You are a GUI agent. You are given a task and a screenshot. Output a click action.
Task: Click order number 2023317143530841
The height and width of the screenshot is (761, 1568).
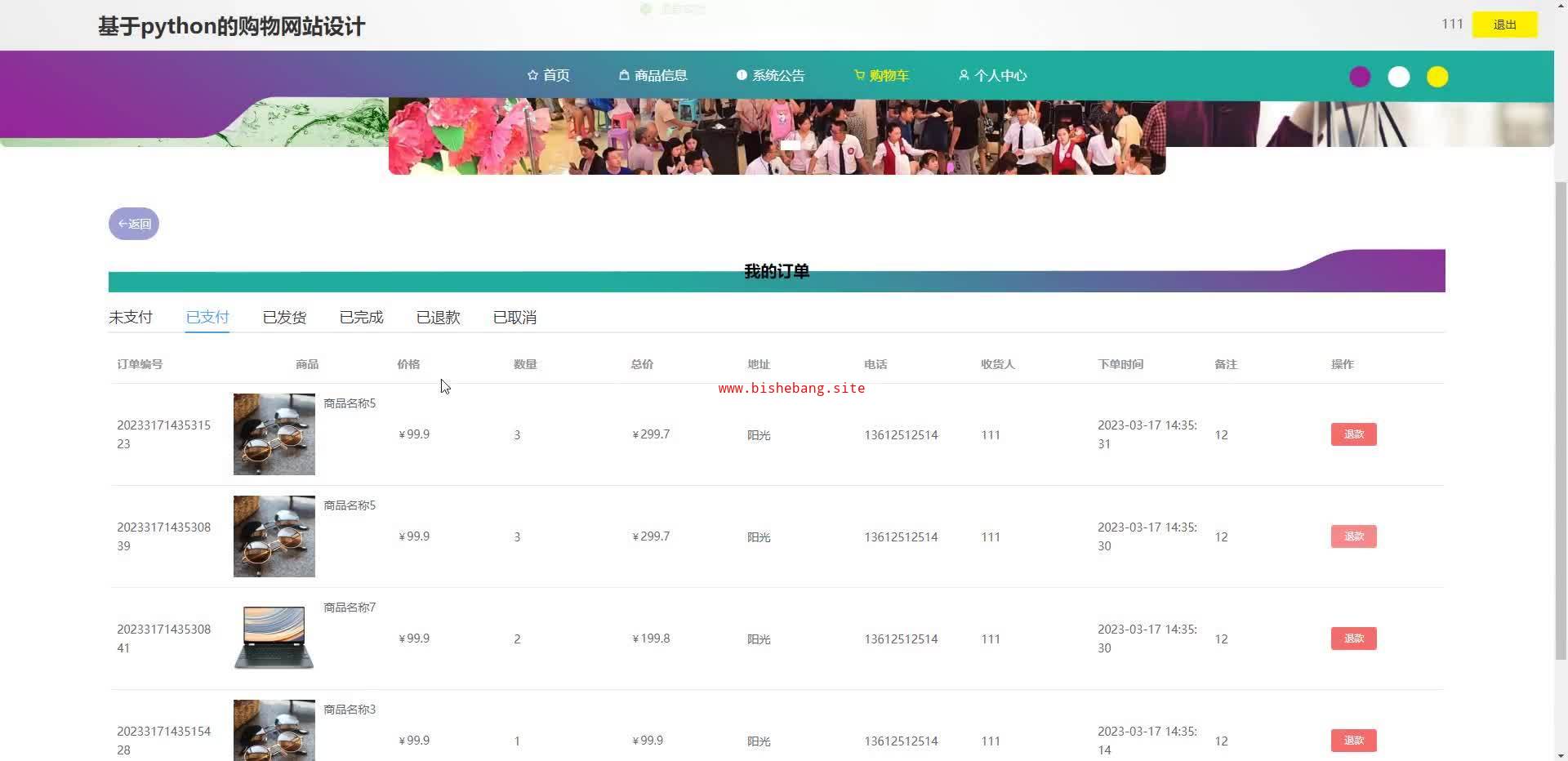(x=164, y=639)
